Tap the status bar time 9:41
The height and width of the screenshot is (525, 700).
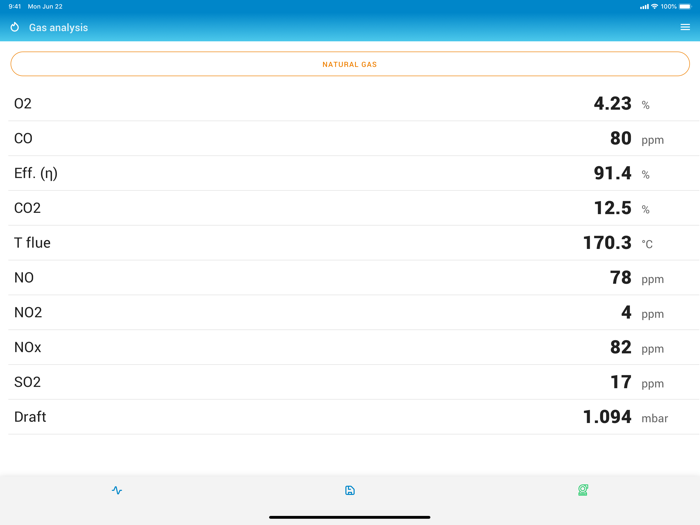point(15,6)
